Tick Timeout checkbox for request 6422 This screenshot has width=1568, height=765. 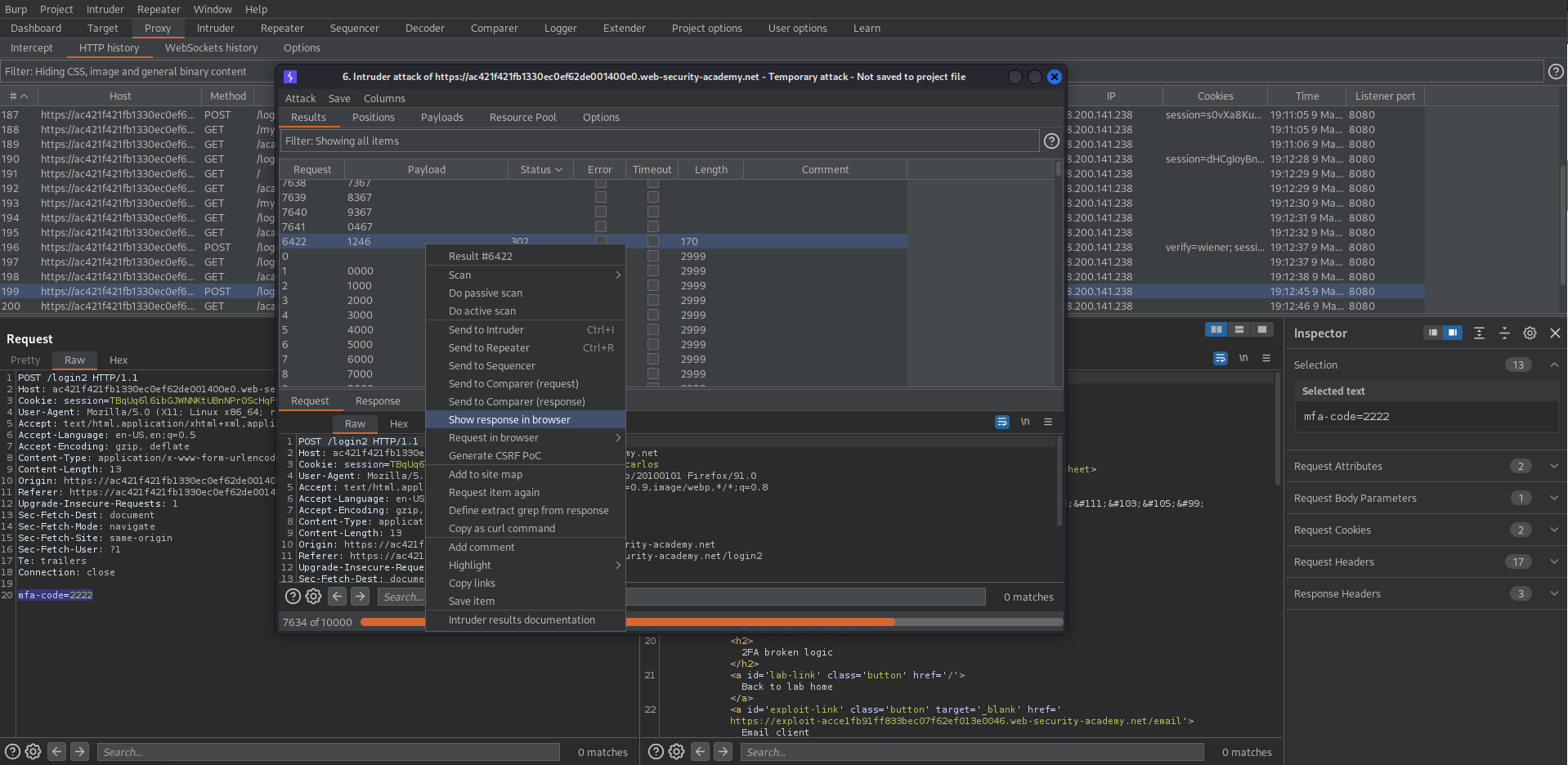pos(653,241)
